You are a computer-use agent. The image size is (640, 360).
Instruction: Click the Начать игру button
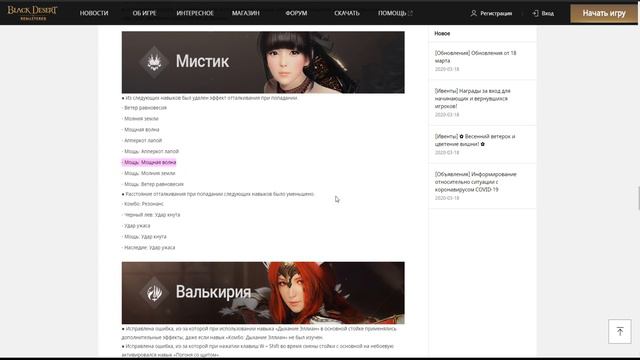604,13
